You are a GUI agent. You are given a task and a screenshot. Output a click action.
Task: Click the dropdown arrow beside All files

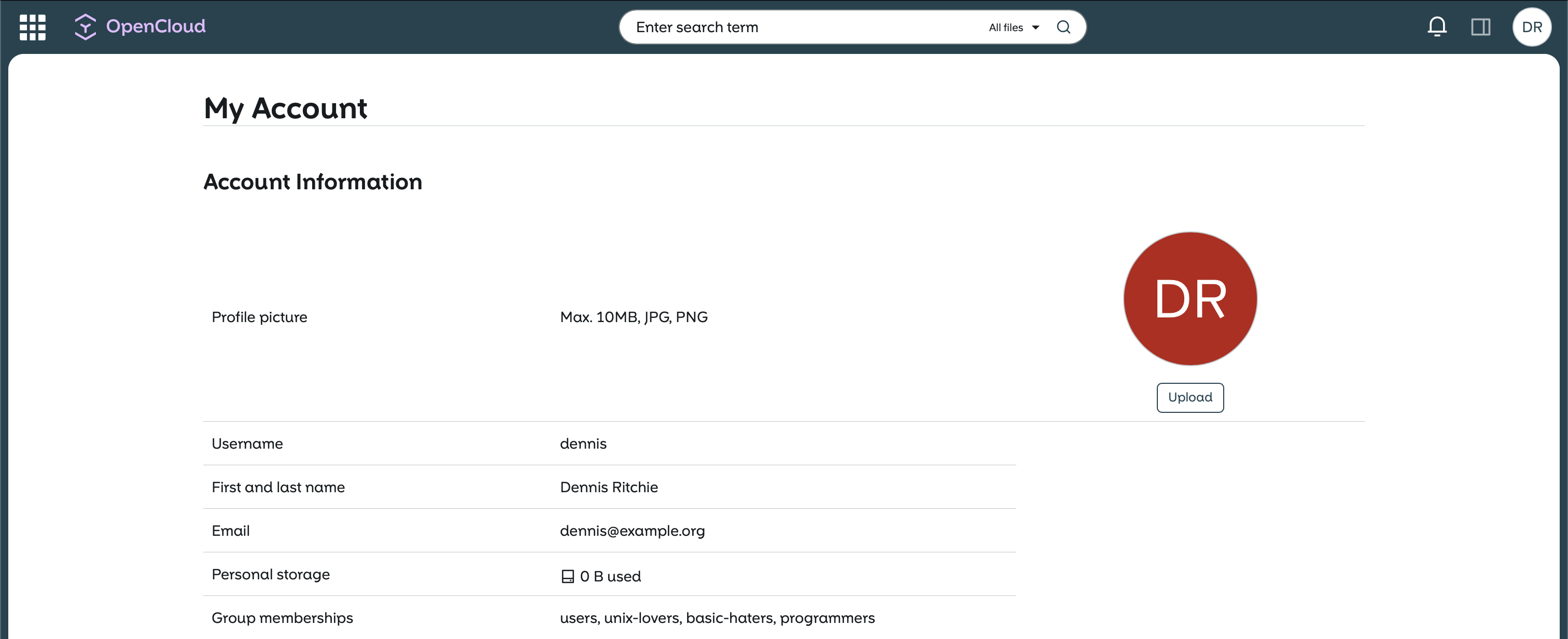click(x=1035, y=27)
